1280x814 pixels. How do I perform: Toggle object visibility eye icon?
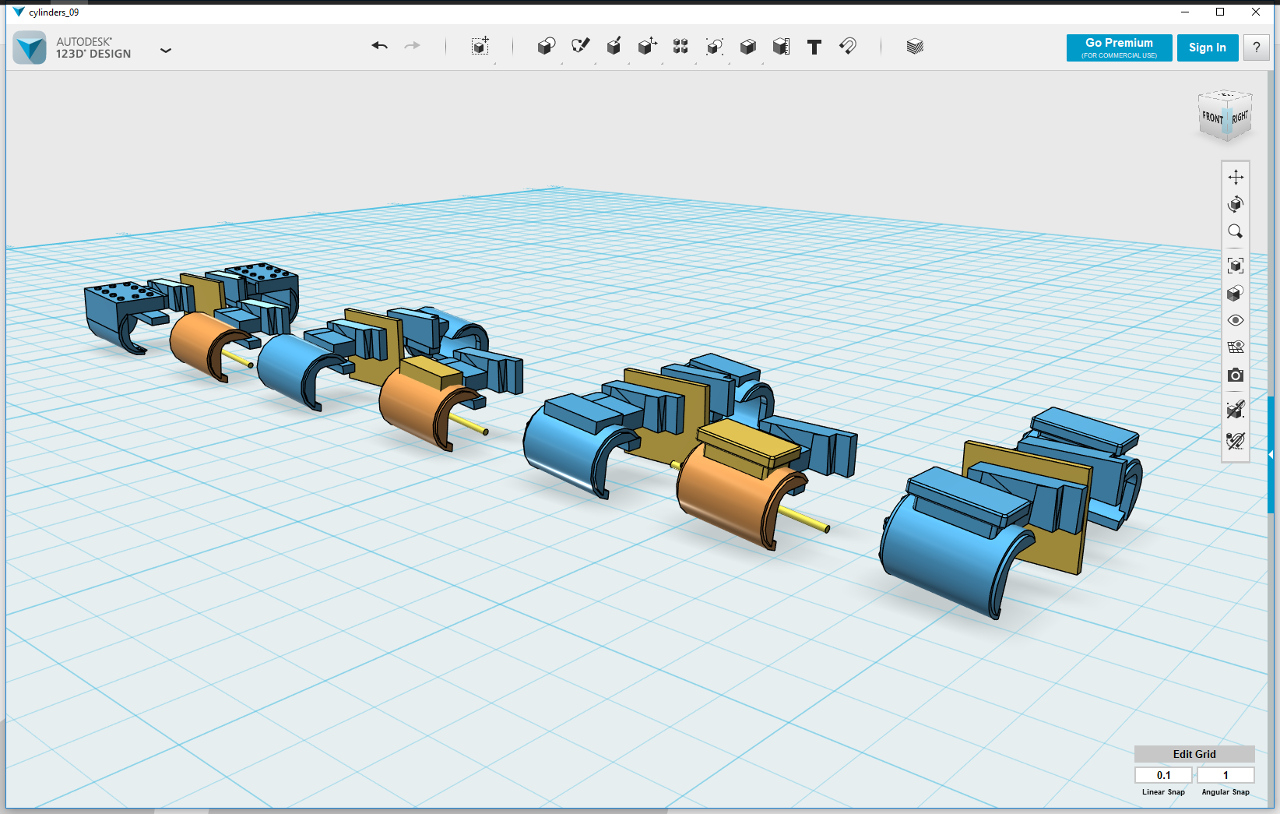pos(1236,320)
